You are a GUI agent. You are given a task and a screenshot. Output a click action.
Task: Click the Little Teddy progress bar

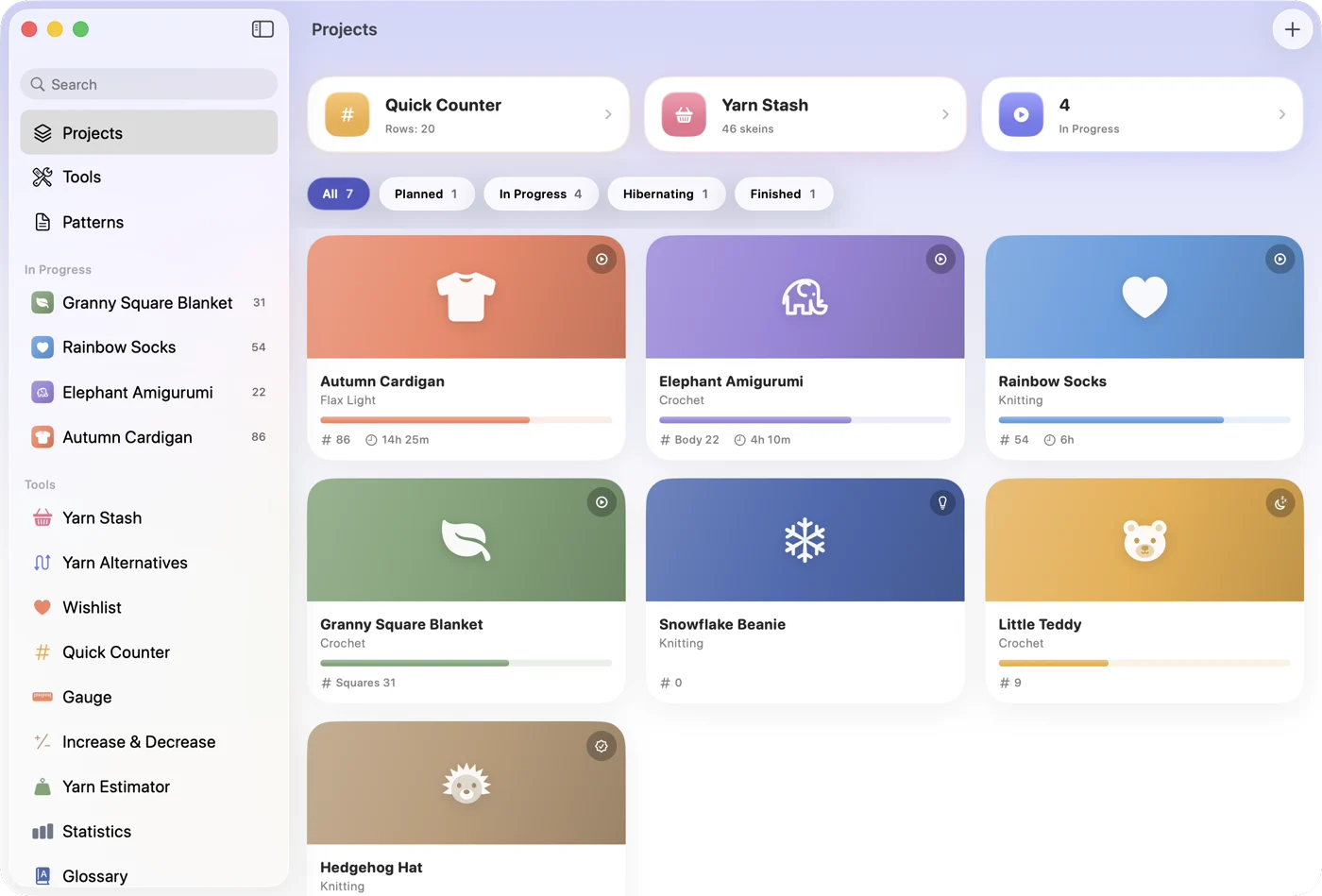(x=1144, y=663)
